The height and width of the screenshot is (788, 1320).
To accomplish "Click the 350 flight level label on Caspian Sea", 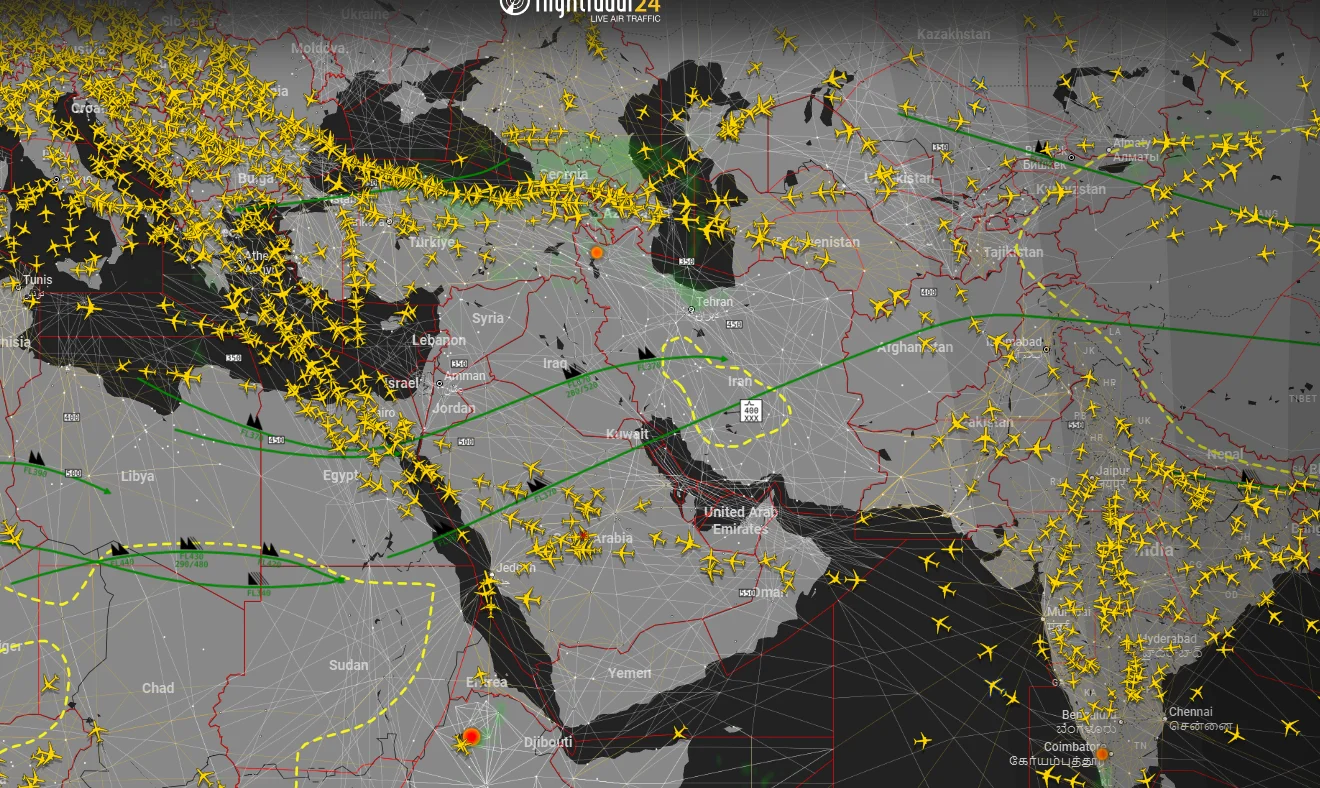I will point(685,262).
